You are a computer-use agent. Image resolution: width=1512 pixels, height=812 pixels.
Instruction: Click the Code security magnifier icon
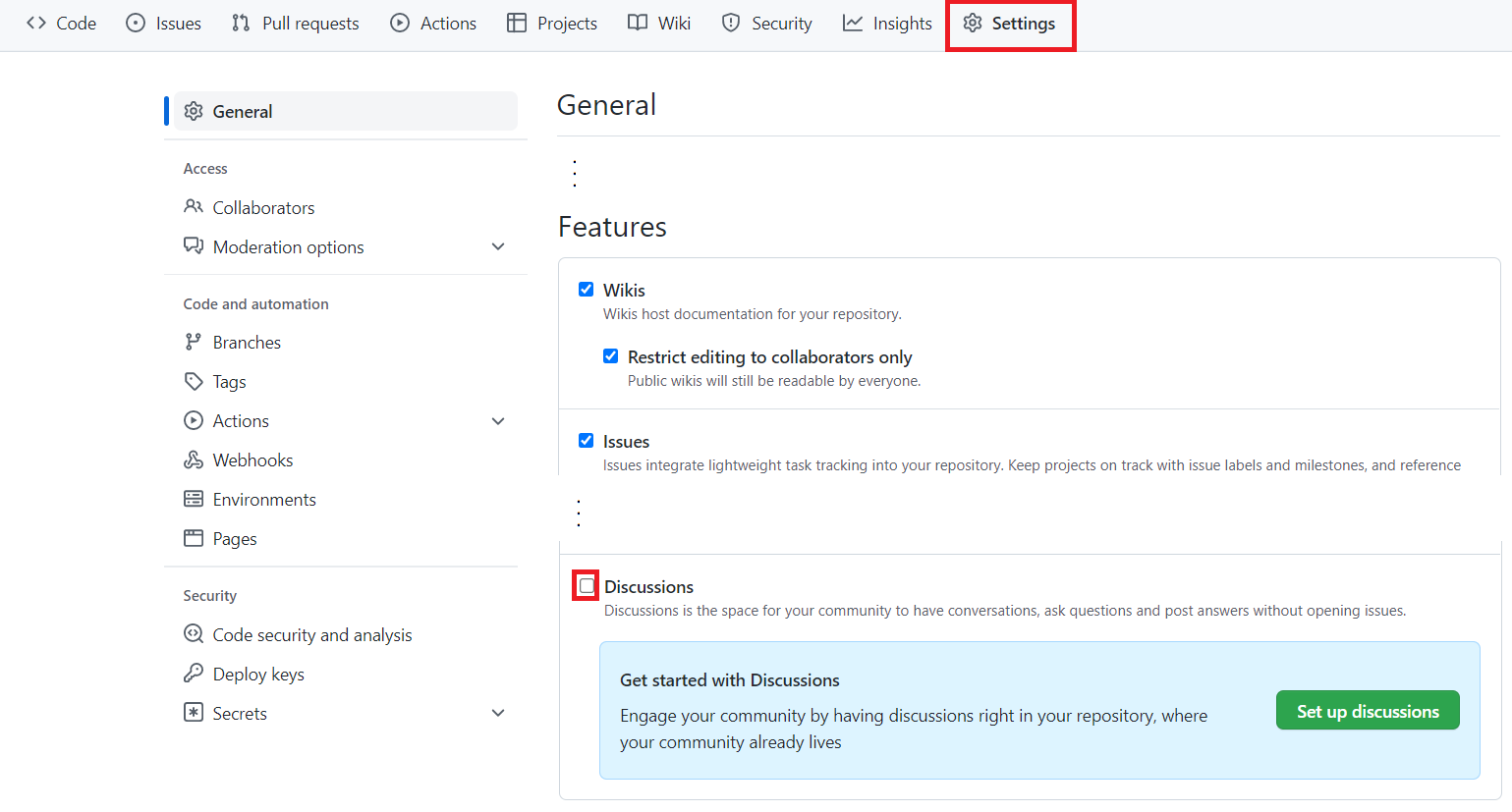[x=194, y=634]
